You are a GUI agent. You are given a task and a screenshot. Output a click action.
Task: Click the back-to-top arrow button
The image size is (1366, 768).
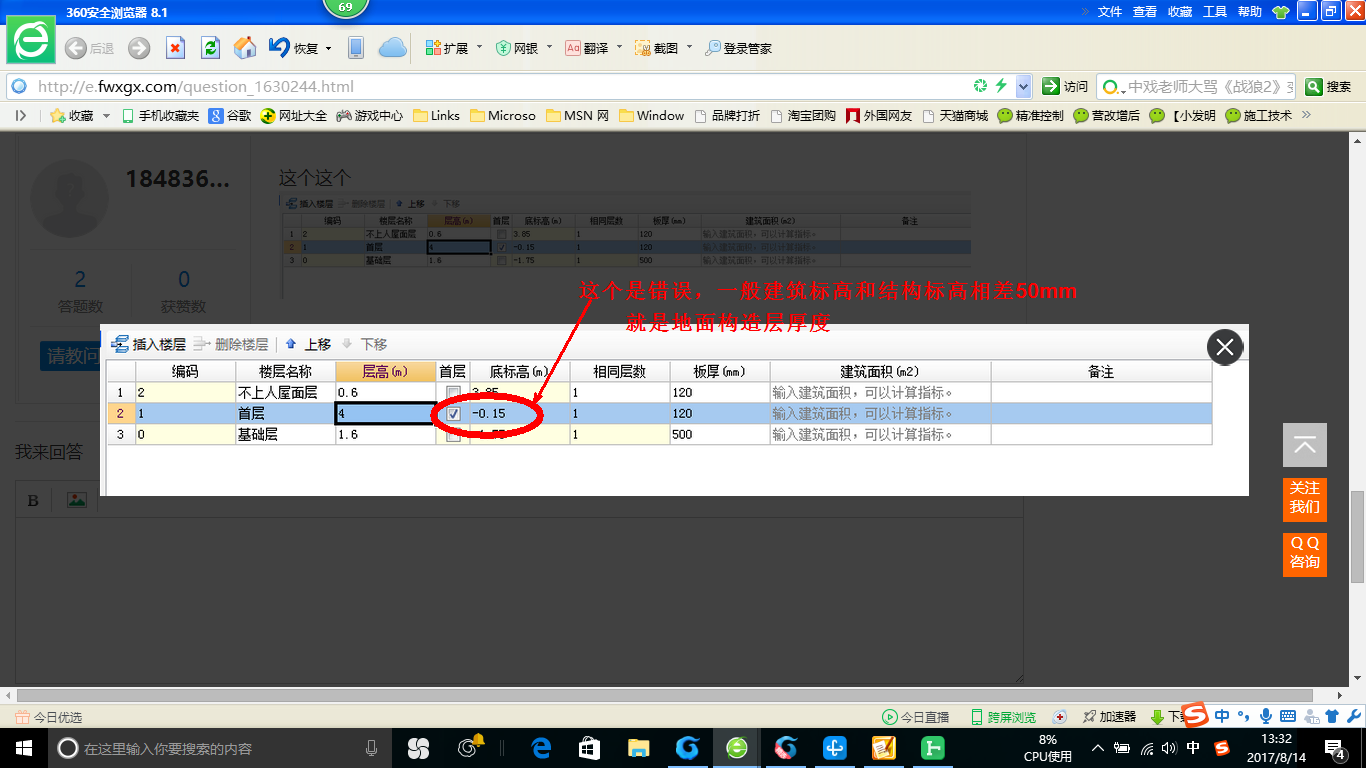click(x=1305, y=445)
